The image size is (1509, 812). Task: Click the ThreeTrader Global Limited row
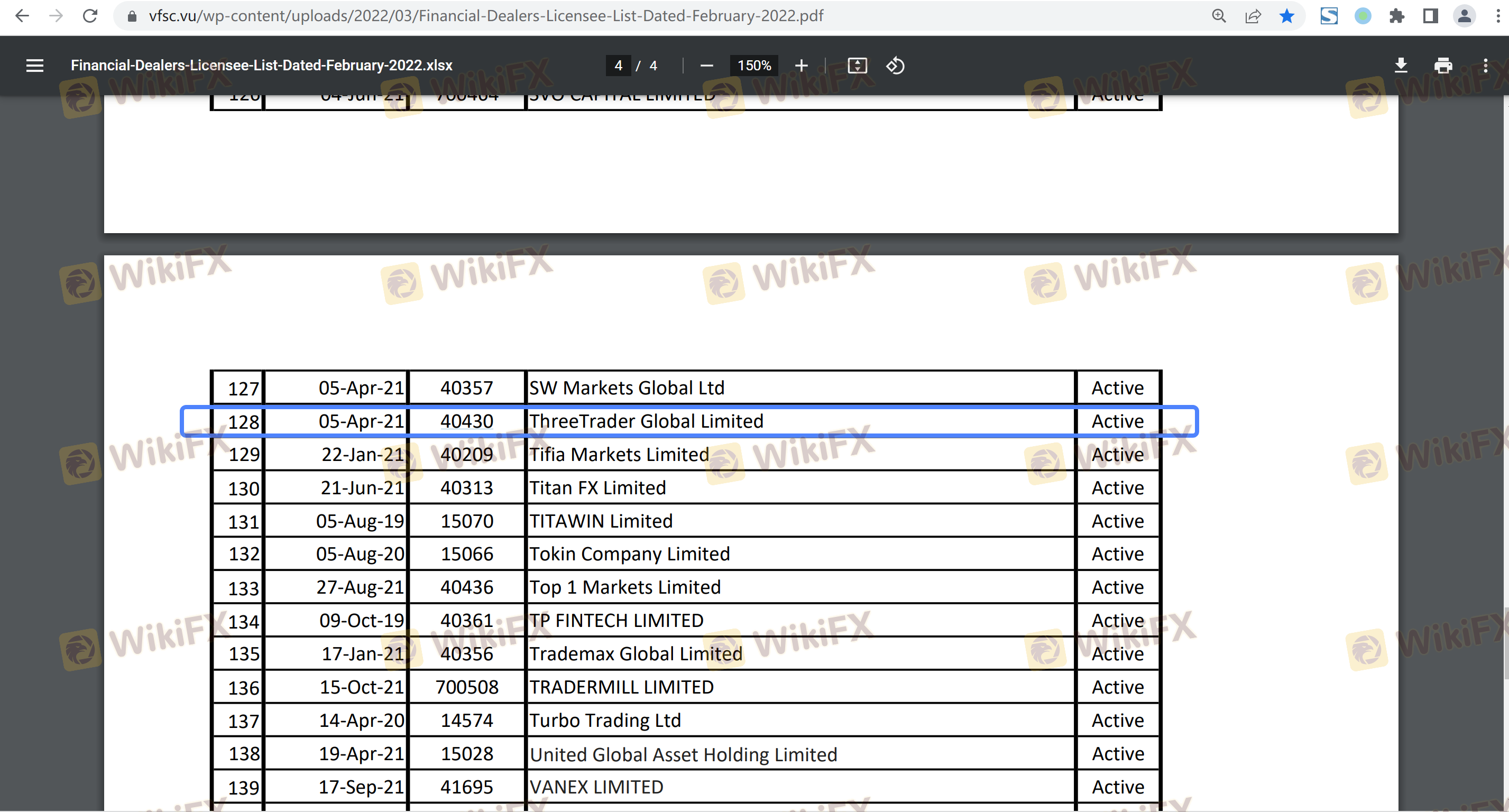[x=646, y=421]
